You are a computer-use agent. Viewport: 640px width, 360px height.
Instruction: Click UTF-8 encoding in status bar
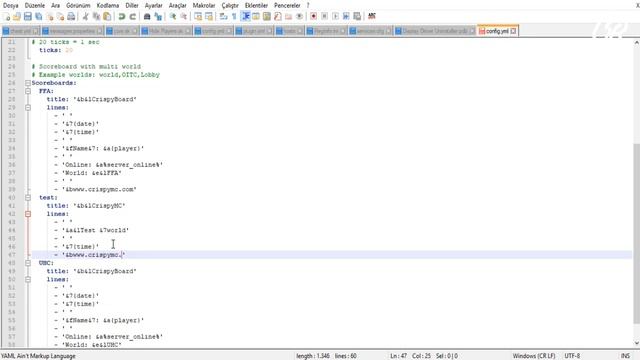click(x=572, y=356)
